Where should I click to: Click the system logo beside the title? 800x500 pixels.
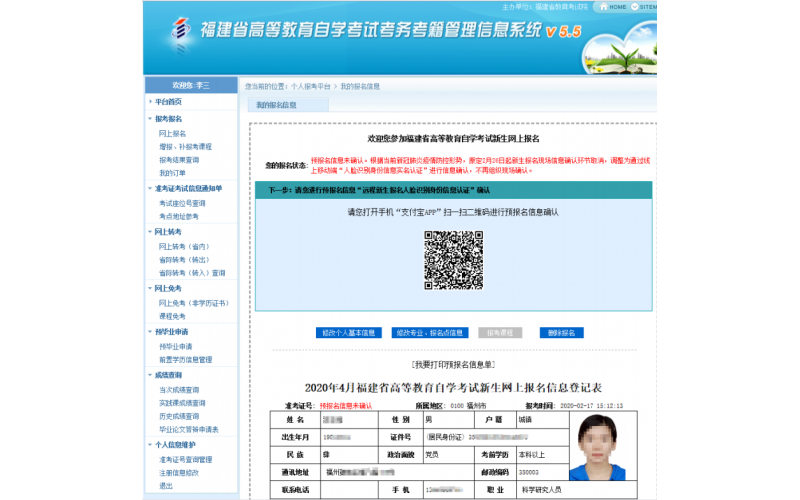point(180,29)
